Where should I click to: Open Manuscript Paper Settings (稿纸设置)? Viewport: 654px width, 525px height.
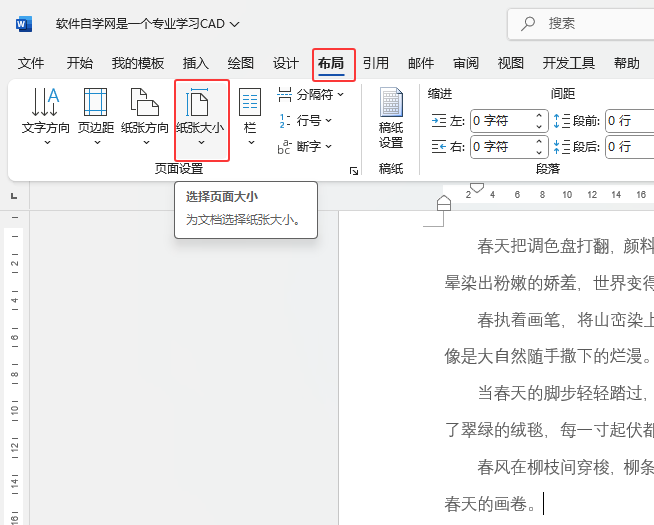[x=391, y=118]
